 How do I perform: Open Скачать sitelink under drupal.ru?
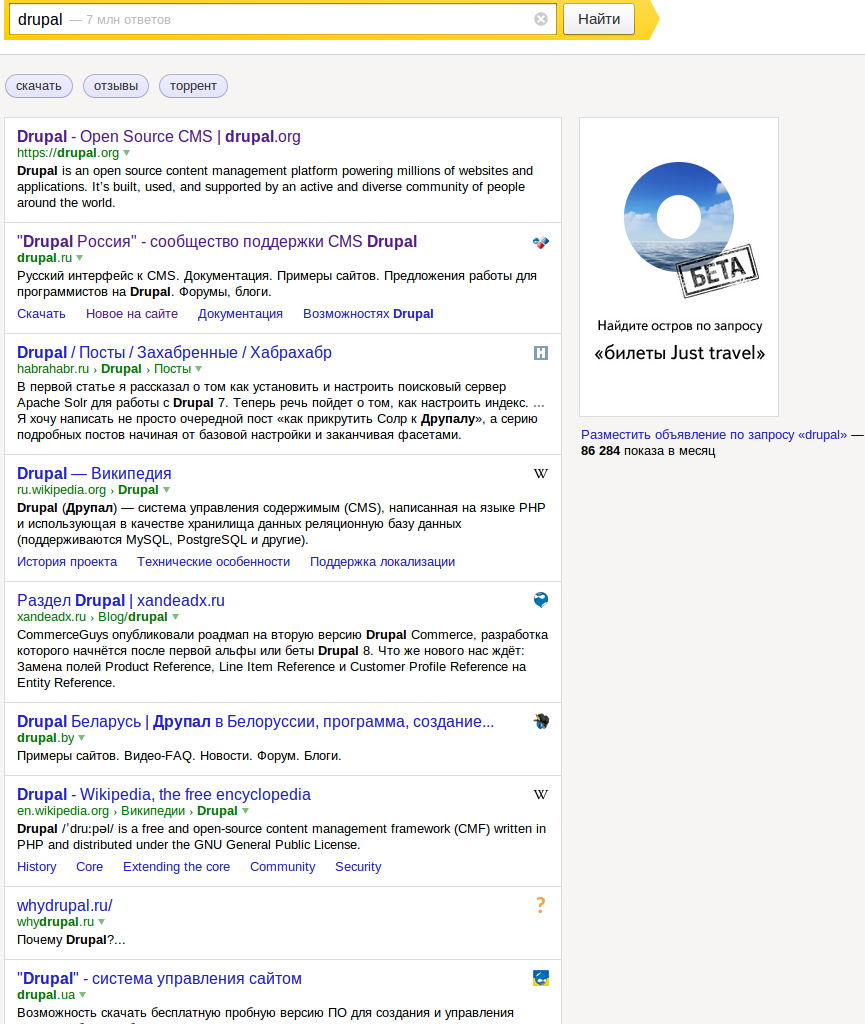(41, 314)
